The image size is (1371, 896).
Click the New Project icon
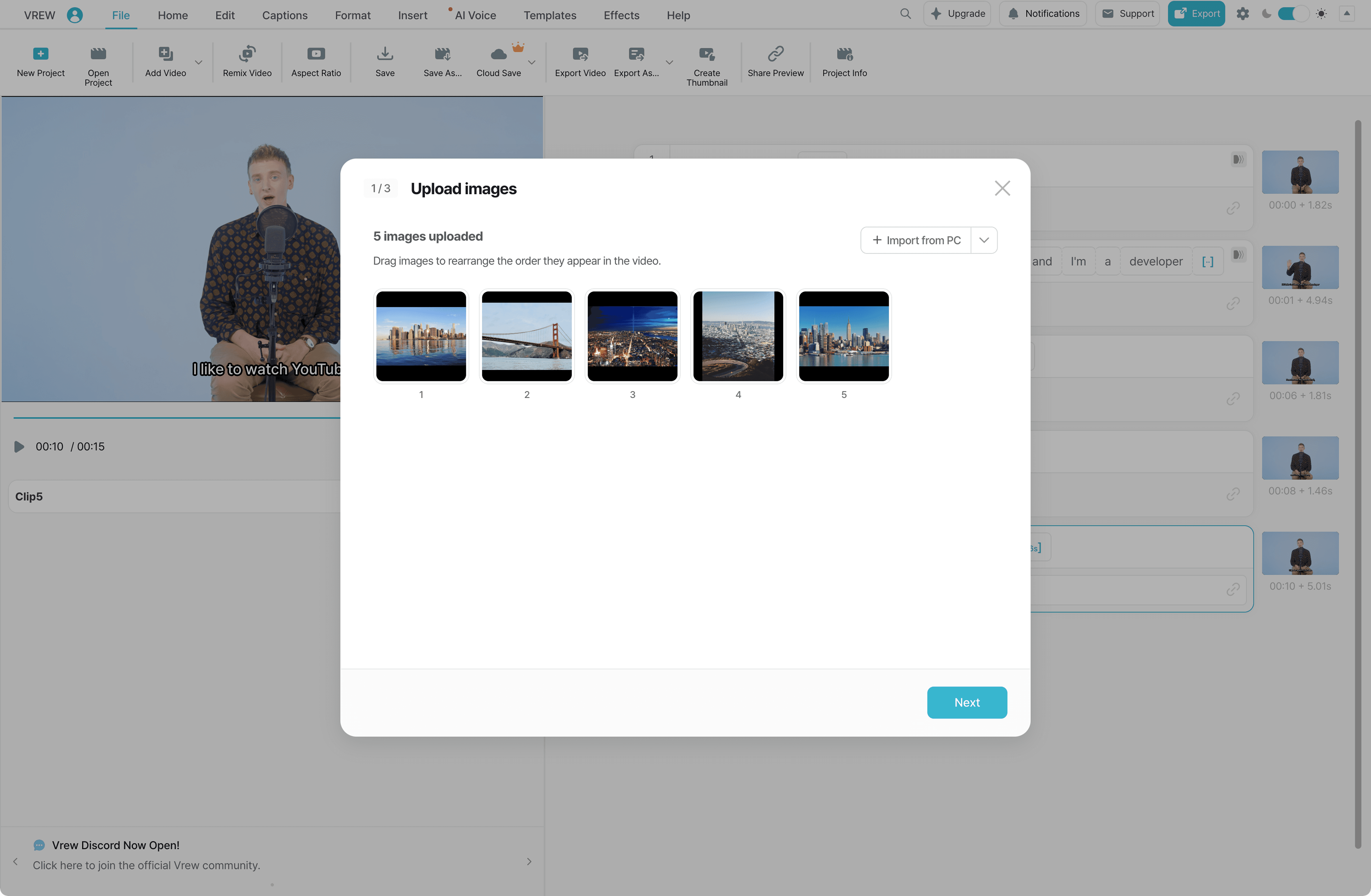pos(40,54)
